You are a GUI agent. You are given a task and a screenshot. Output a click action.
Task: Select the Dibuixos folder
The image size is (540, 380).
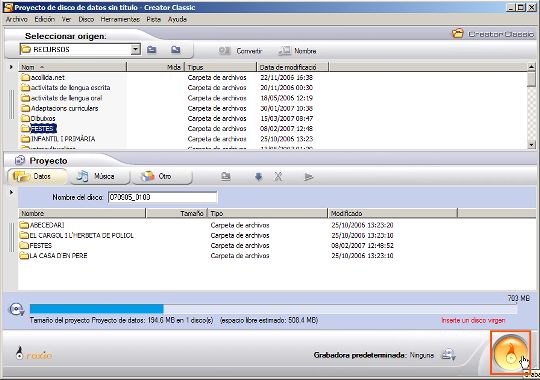tap(38, 119)
